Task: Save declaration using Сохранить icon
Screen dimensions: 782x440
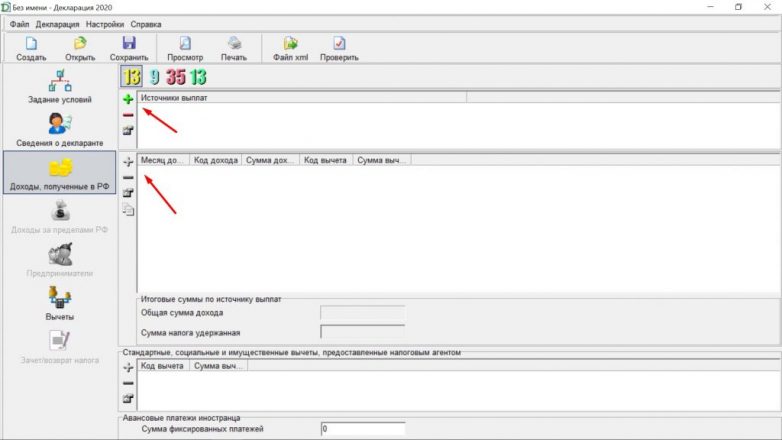Action: [128, 47]
